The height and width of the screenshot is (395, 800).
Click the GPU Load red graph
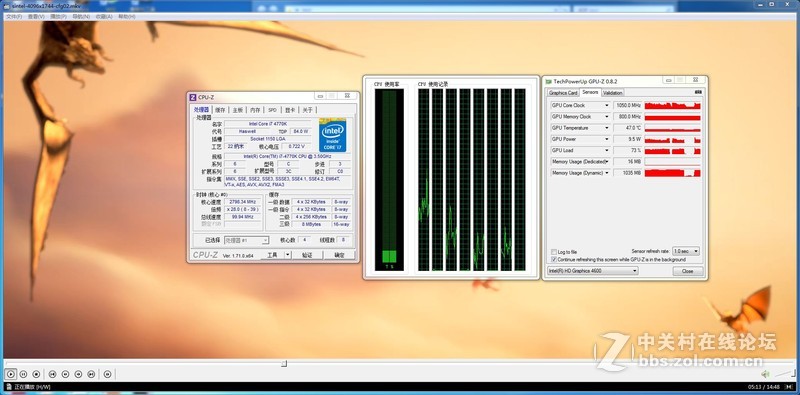[x=672, y=151]
